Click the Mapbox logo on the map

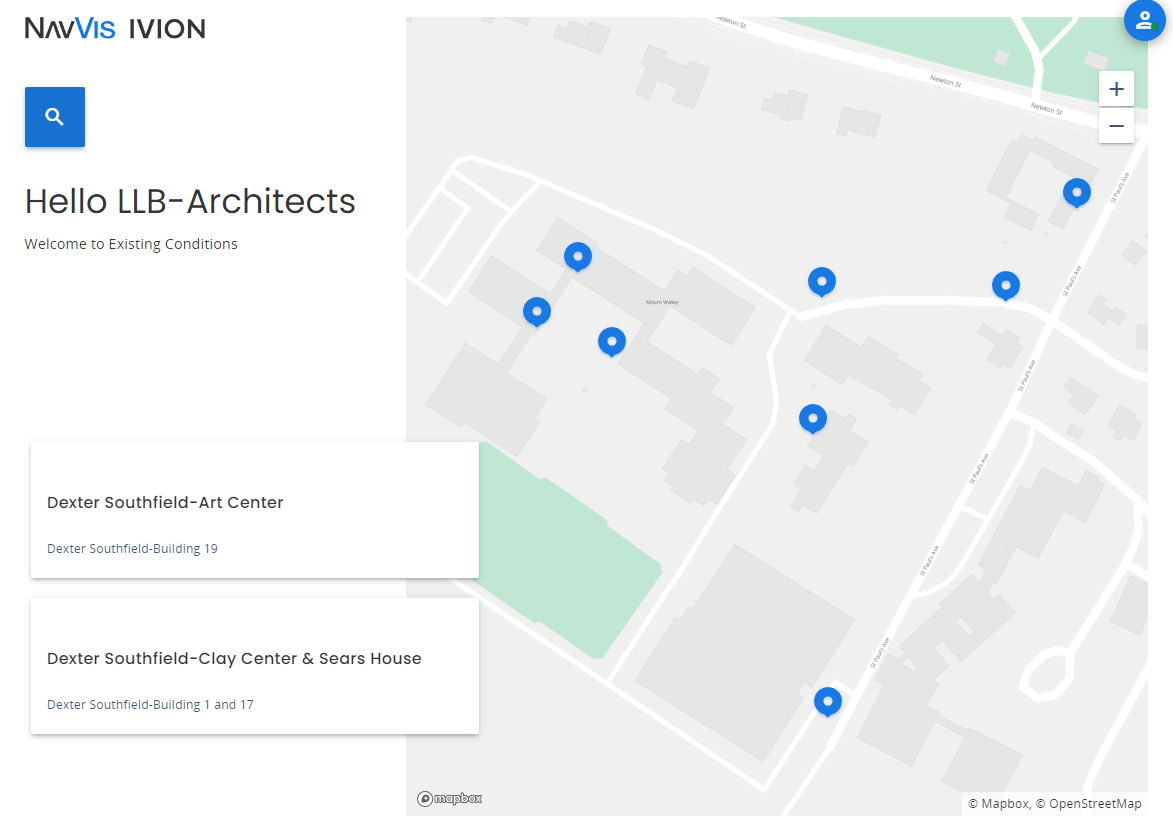coord(449,798)
